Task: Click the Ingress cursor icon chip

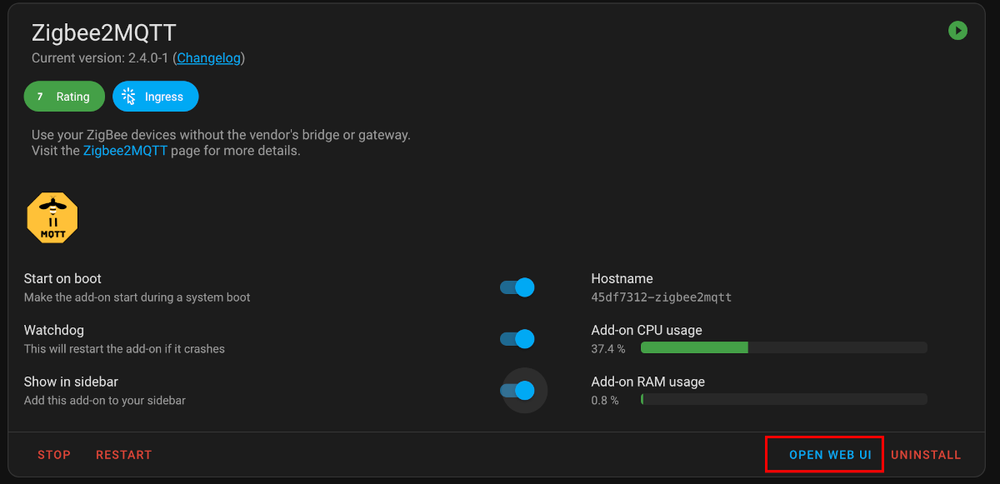Action: 155,97
